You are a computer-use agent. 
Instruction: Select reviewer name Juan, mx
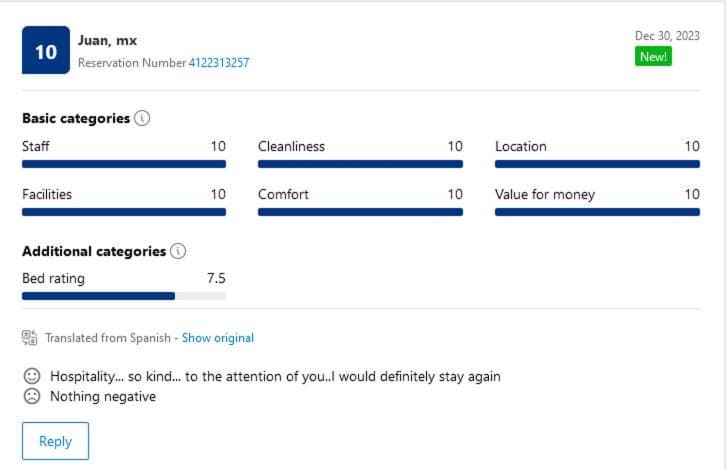click(x=108, y=41)
